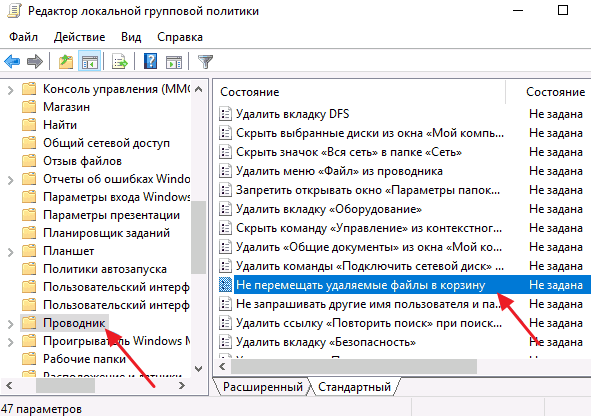This screenshot has height=416, width=591.
Task: Click the Filter funnel icon
Action: click(205, 61)
